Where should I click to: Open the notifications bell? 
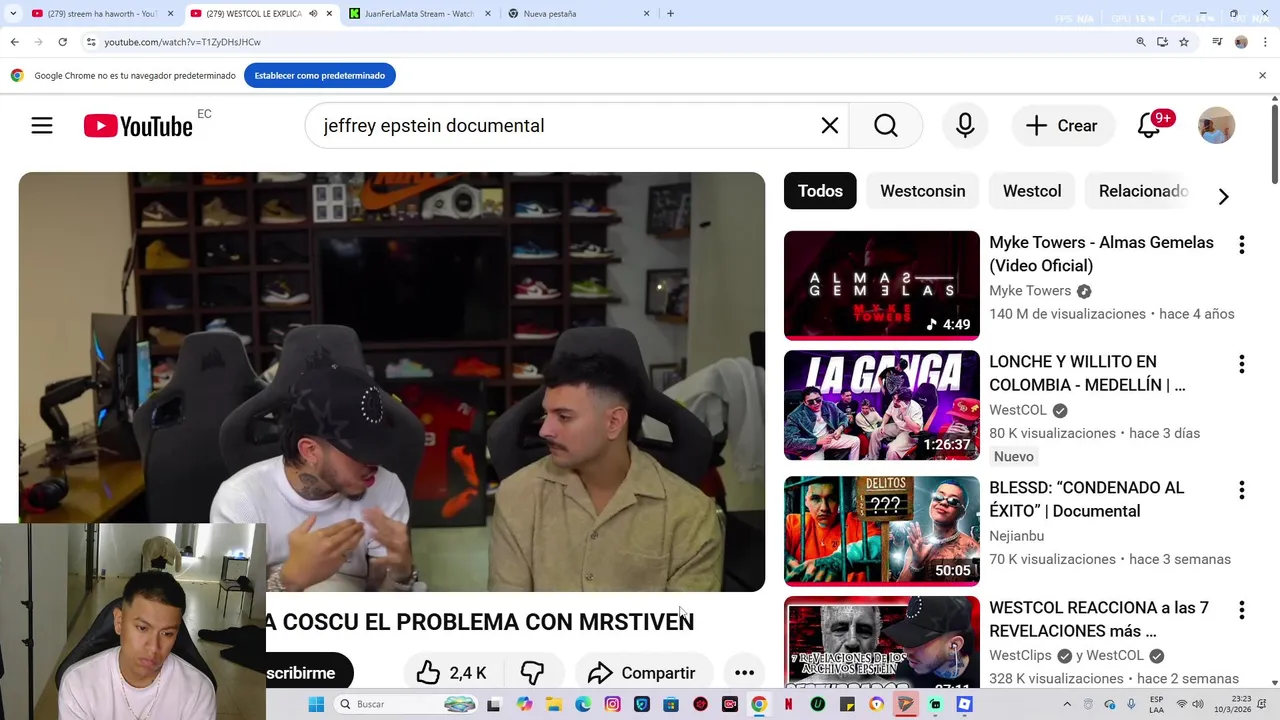pyautogui.click(x=1149, y=125)
